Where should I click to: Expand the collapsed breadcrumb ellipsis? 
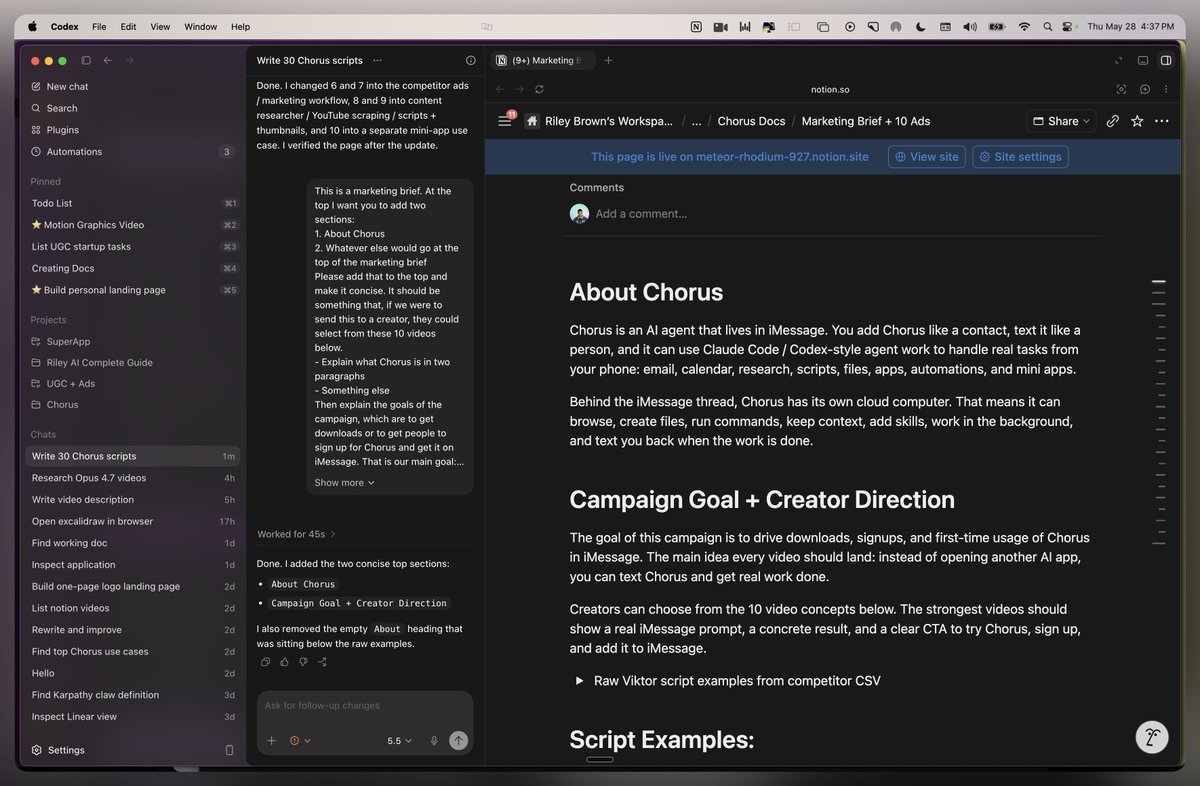coord(696,121)
